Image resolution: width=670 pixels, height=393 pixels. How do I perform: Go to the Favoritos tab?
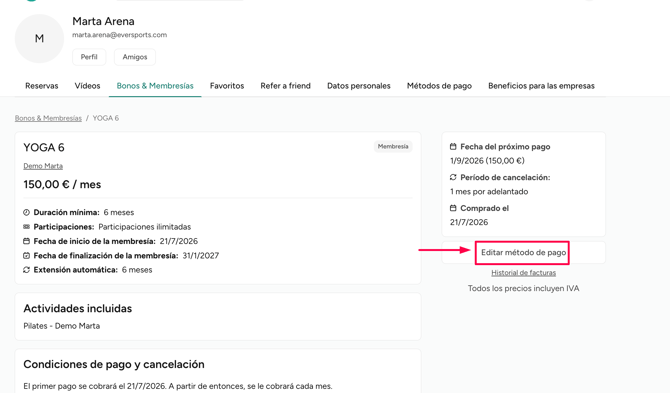227,86
